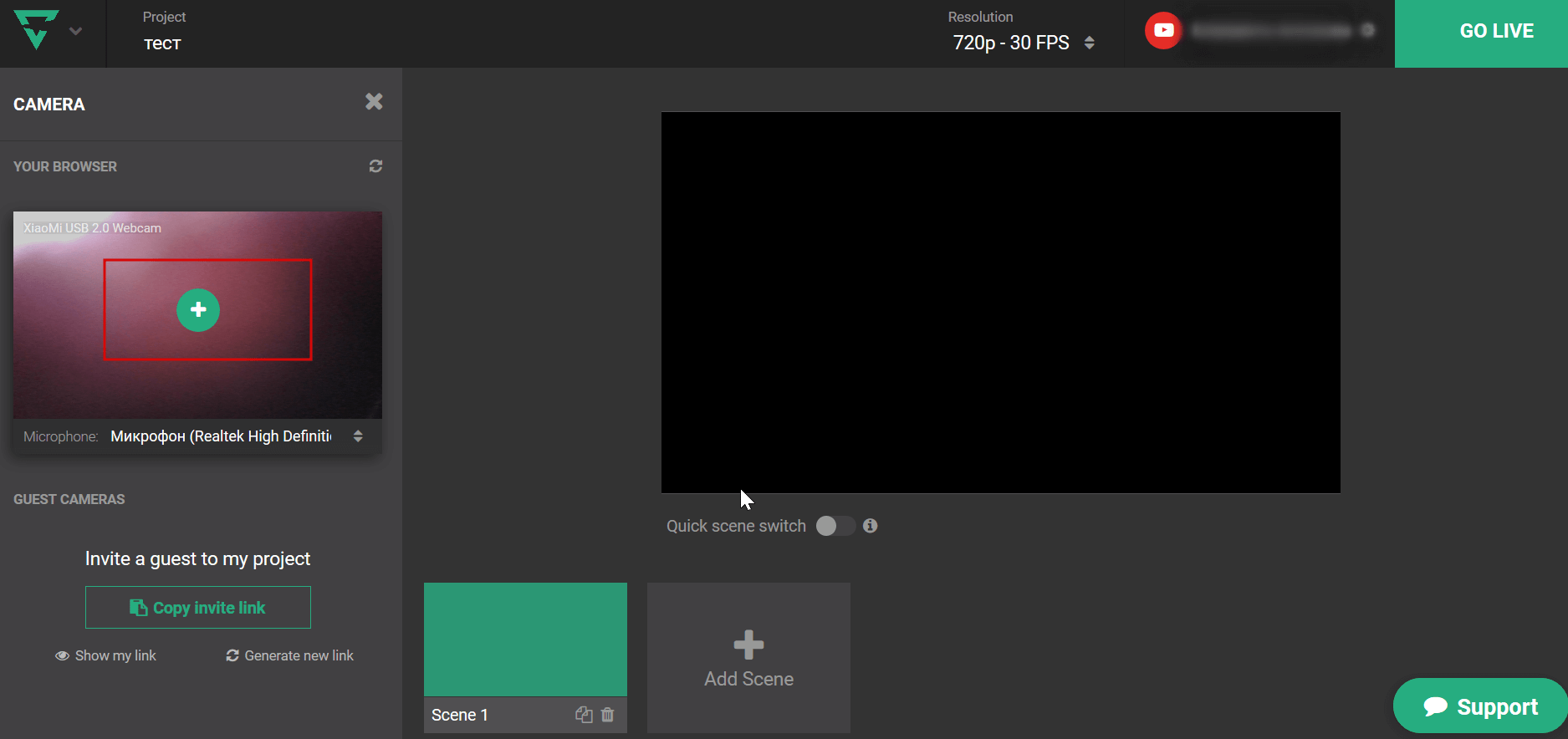The height and width of the screenshot is (739, 1568).
Task: Click Add Scene tile
Action: (748, 658)
